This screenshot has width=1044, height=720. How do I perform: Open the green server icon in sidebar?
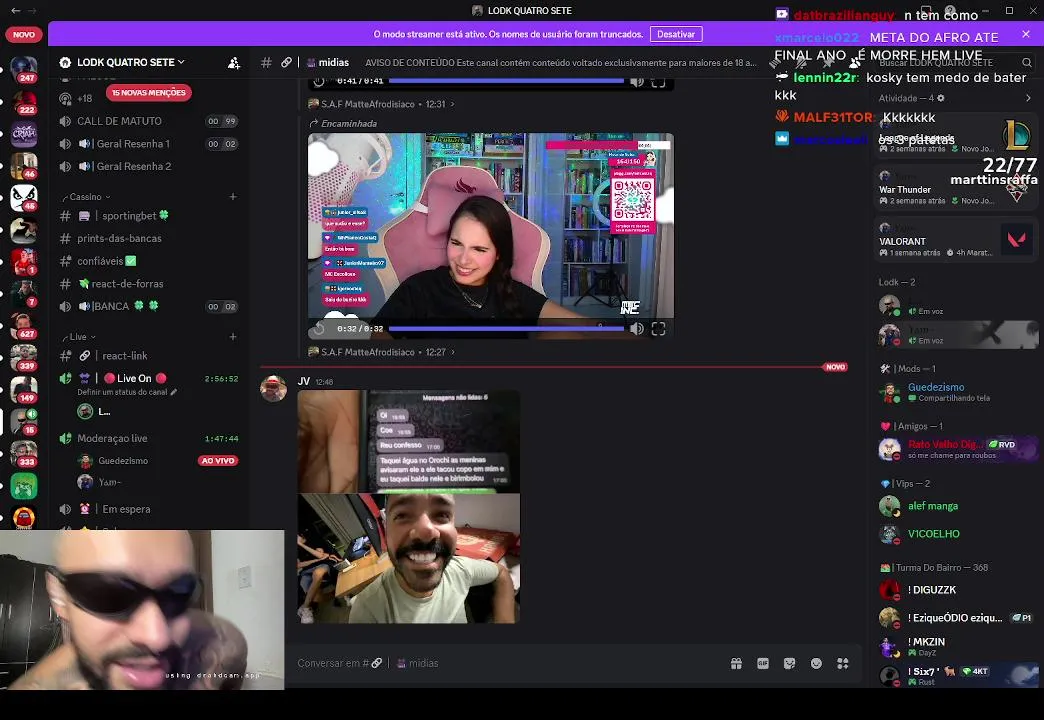[x=24, y=486]
